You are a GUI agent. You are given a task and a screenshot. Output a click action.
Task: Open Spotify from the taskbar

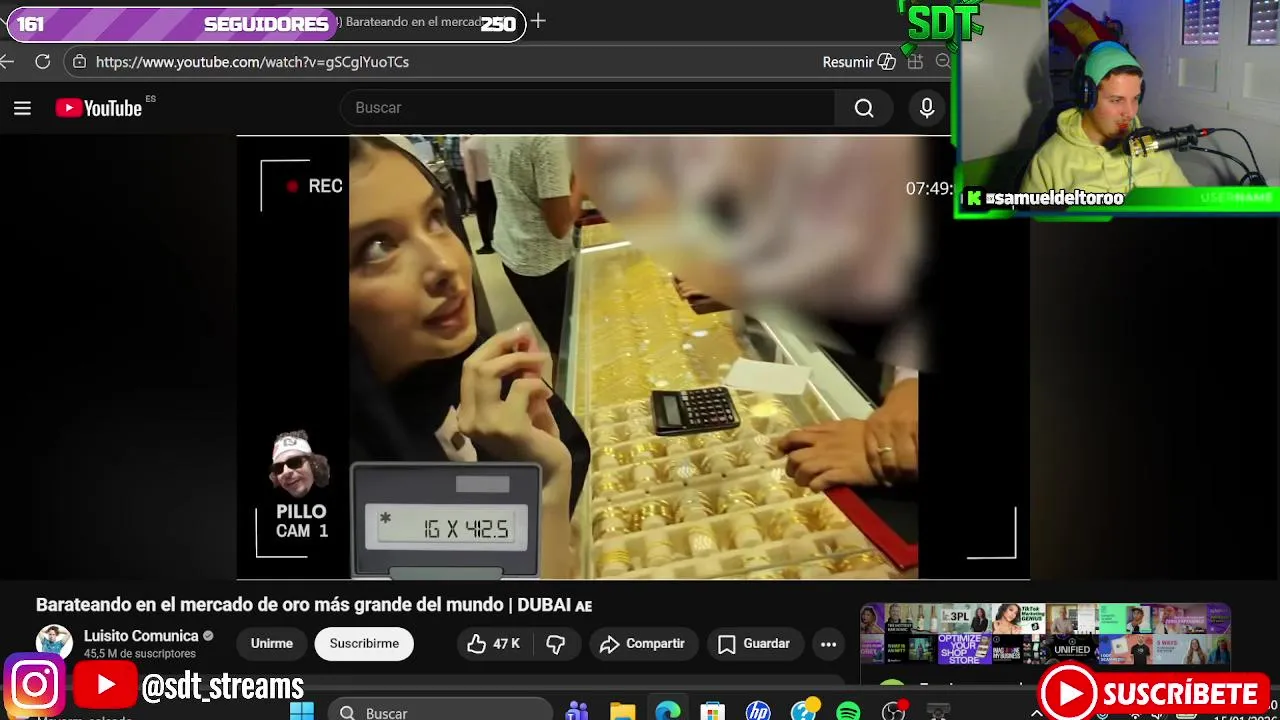click(848, 712)
